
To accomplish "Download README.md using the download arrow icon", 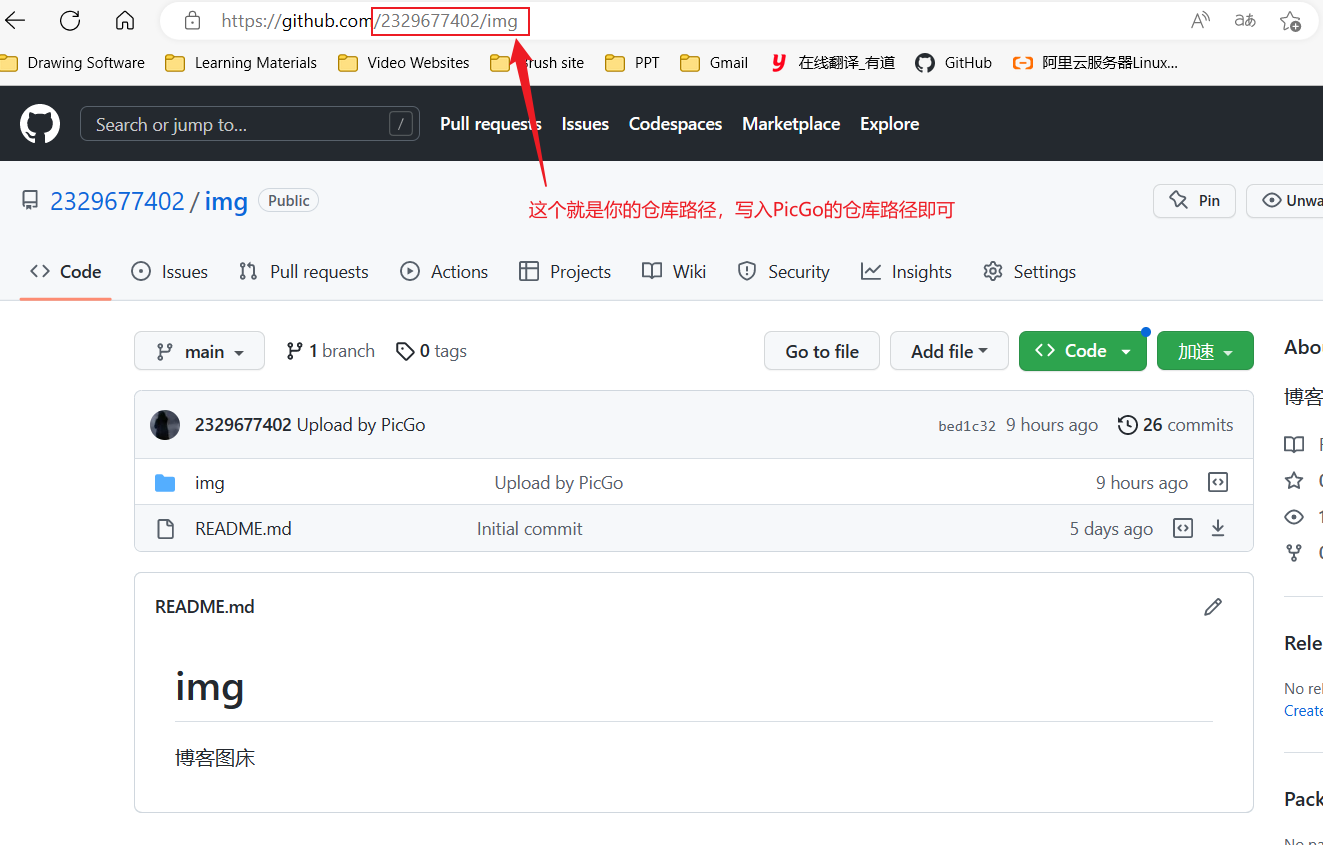I will tap(1218, 528).
